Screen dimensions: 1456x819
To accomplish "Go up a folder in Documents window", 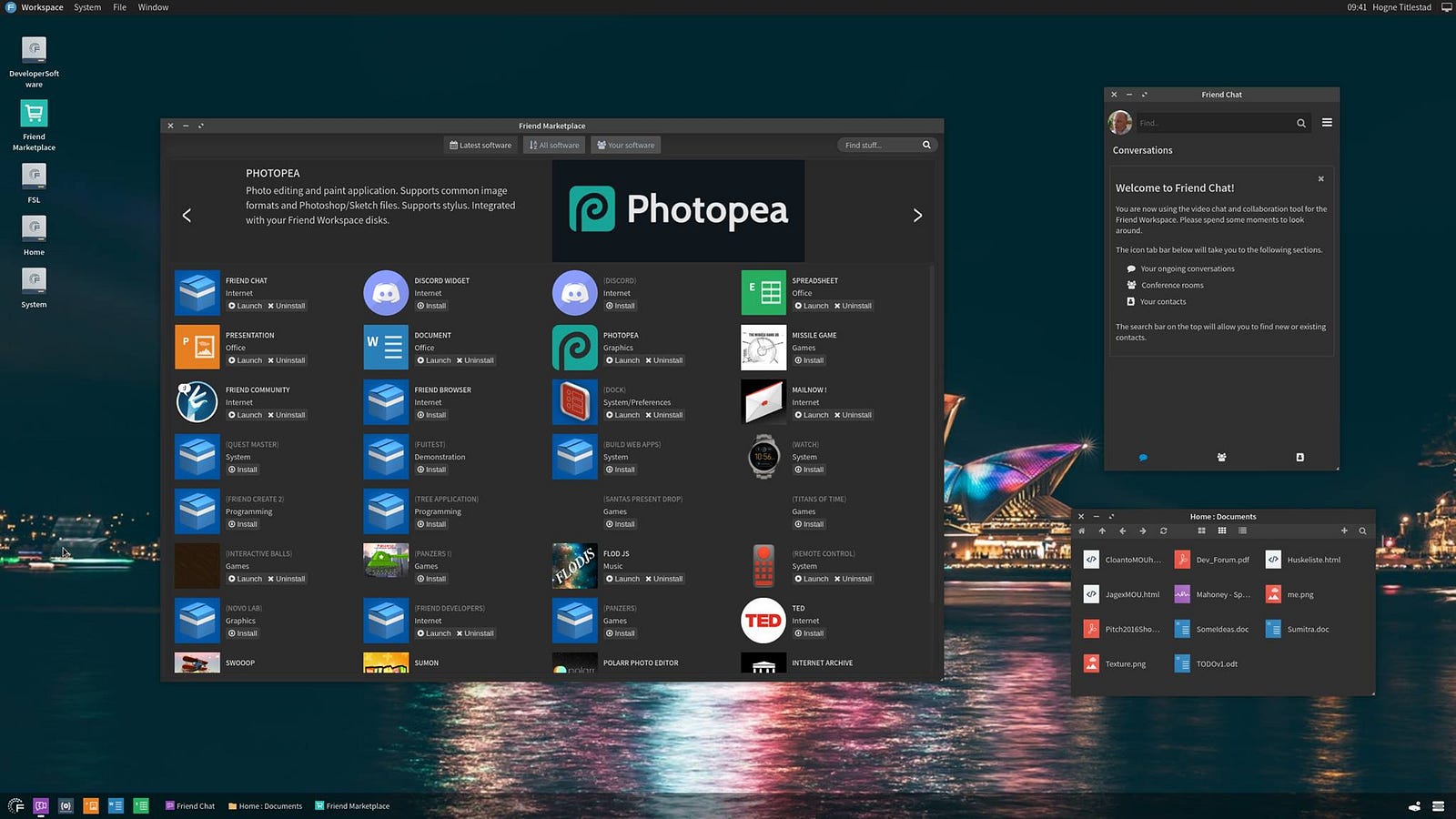I will pos(1102,531).
